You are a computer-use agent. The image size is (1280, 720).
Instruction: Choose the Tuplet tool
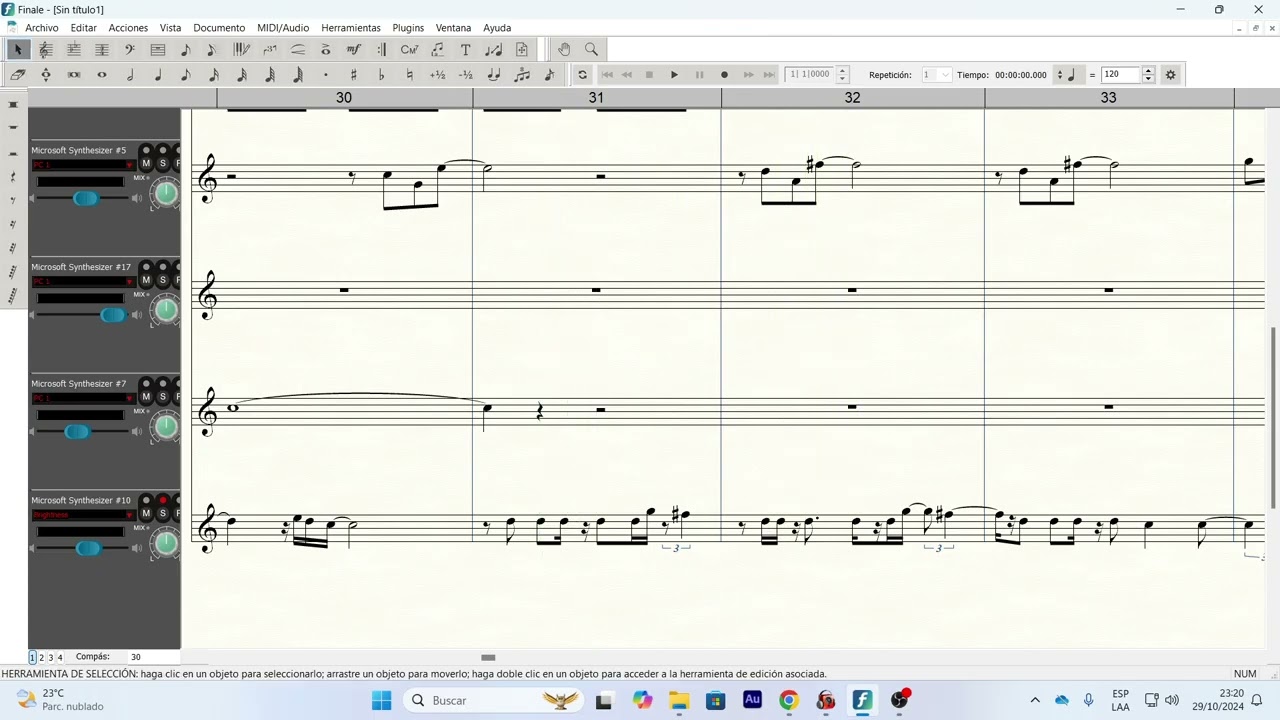[x=270, y=49]
